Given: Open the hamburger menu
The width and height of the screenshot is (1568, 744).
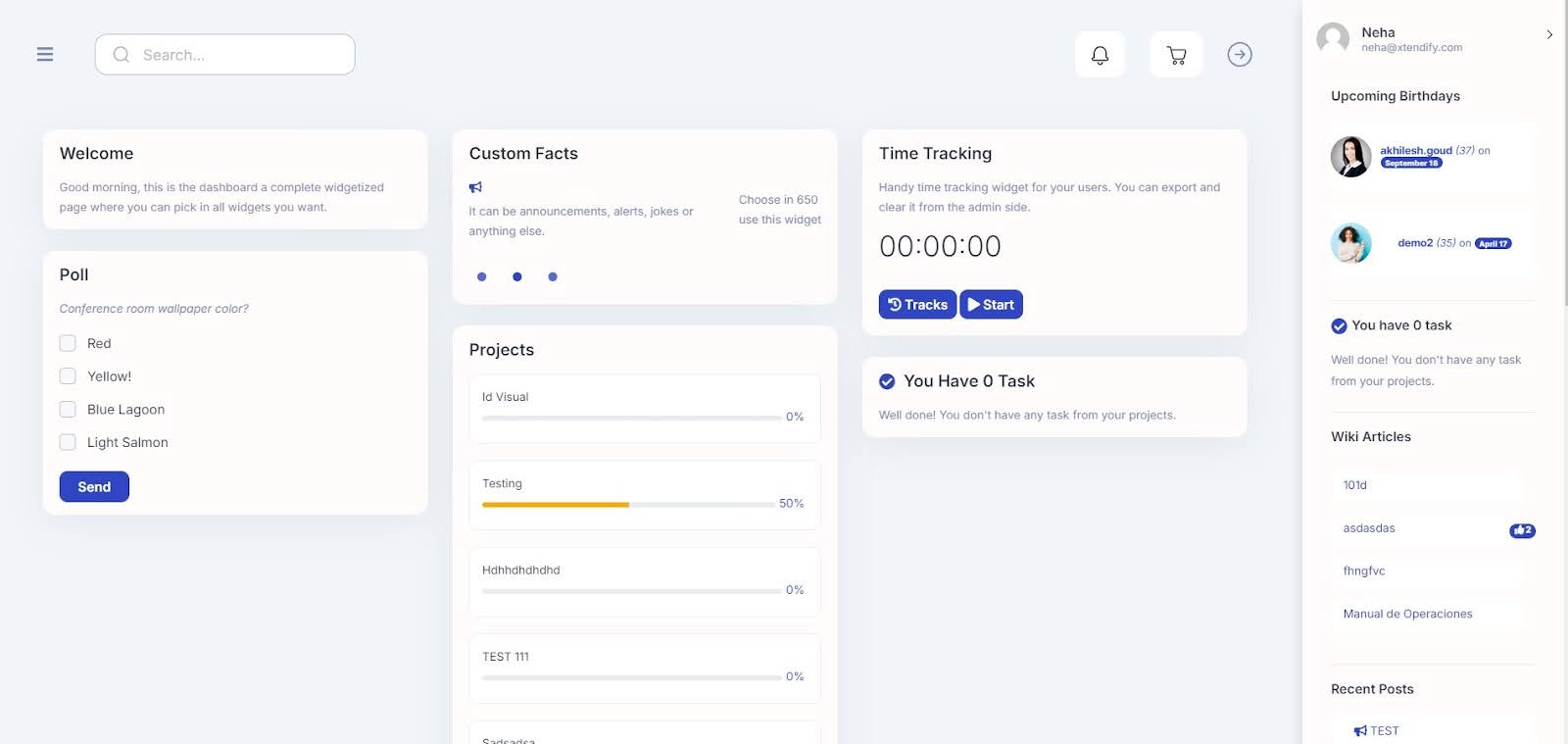Looking at the screenshot, I should pyautogui.click(x=45, y=54).
